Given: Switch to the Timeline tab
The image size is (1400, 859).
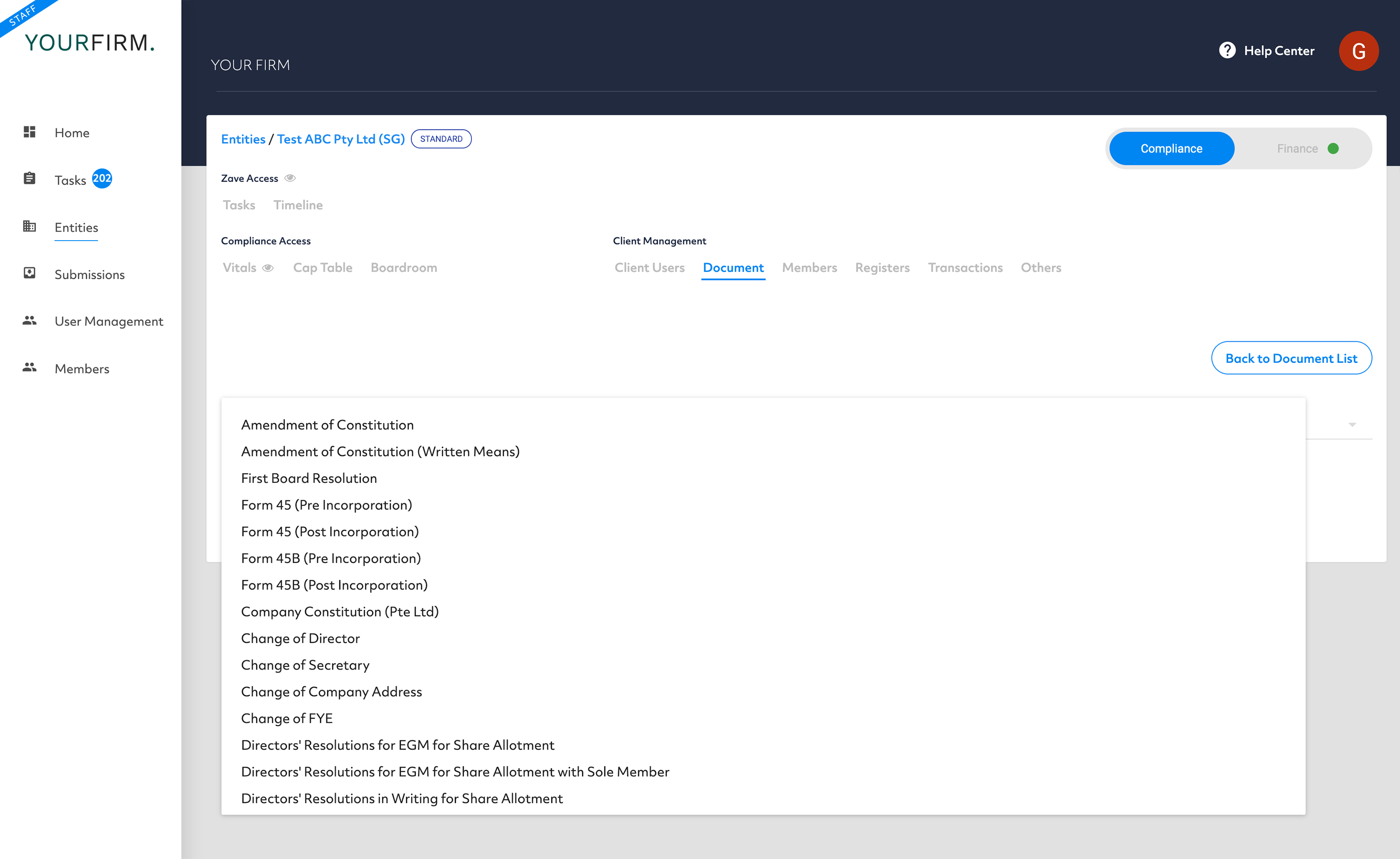Looking at the screenshot, I should 298,205.
